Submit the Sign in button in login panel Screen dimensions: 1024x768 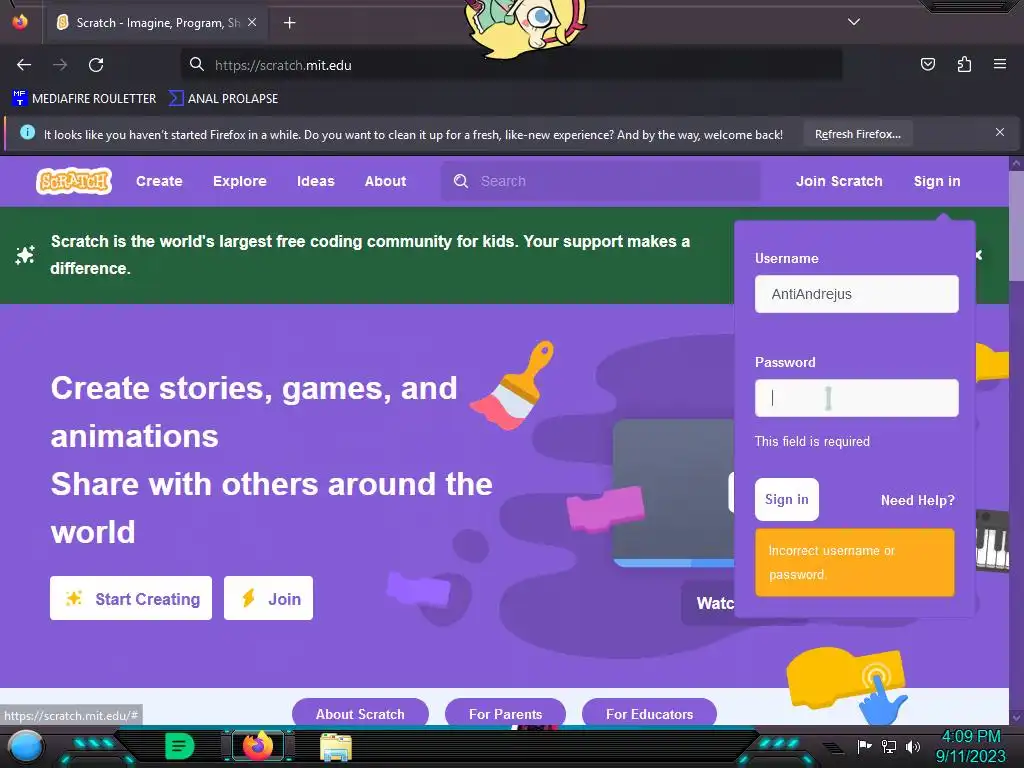[787, 500]
